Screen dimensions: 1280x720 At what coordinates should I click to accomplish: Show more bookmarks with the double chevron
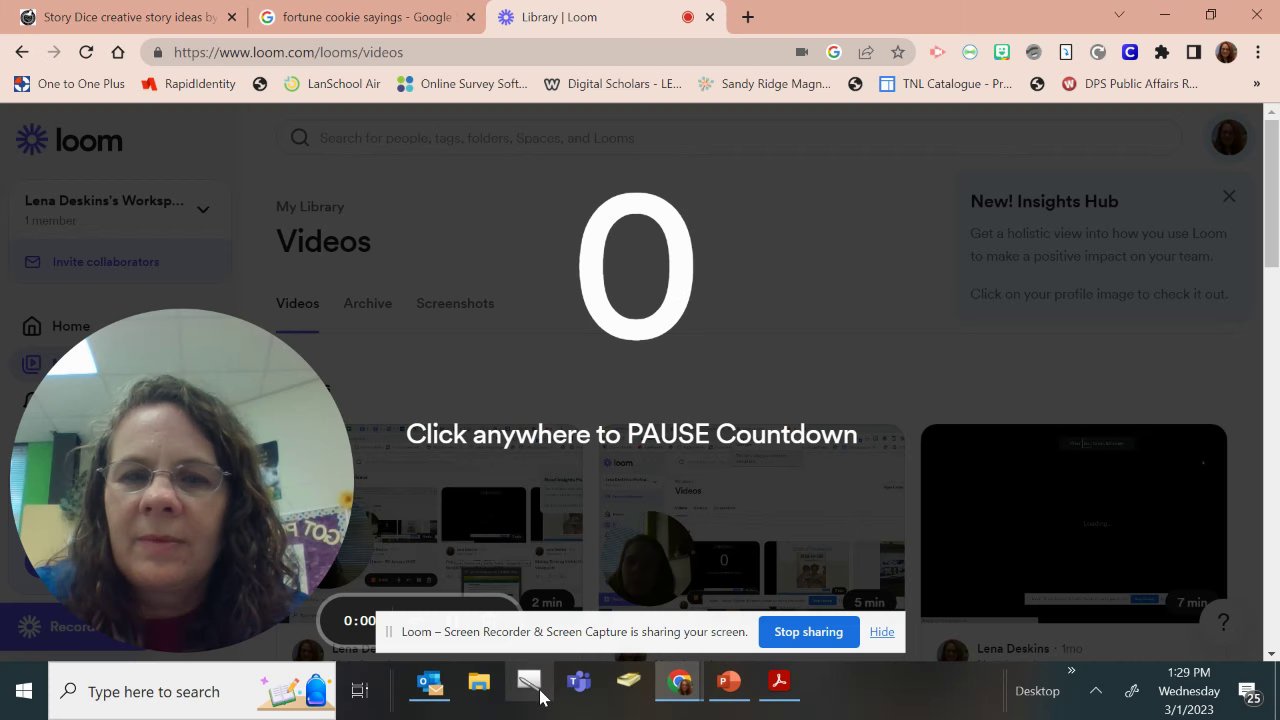(1257, 84)
